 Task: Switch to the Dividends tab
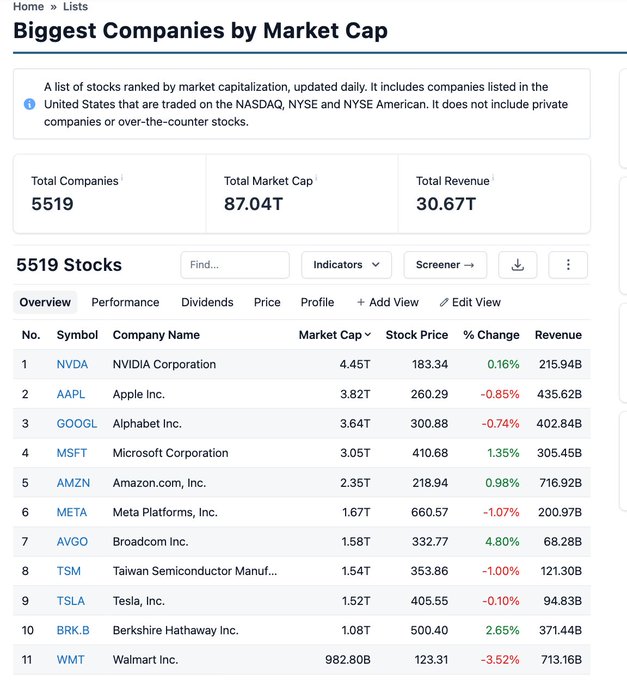[207, 302]
